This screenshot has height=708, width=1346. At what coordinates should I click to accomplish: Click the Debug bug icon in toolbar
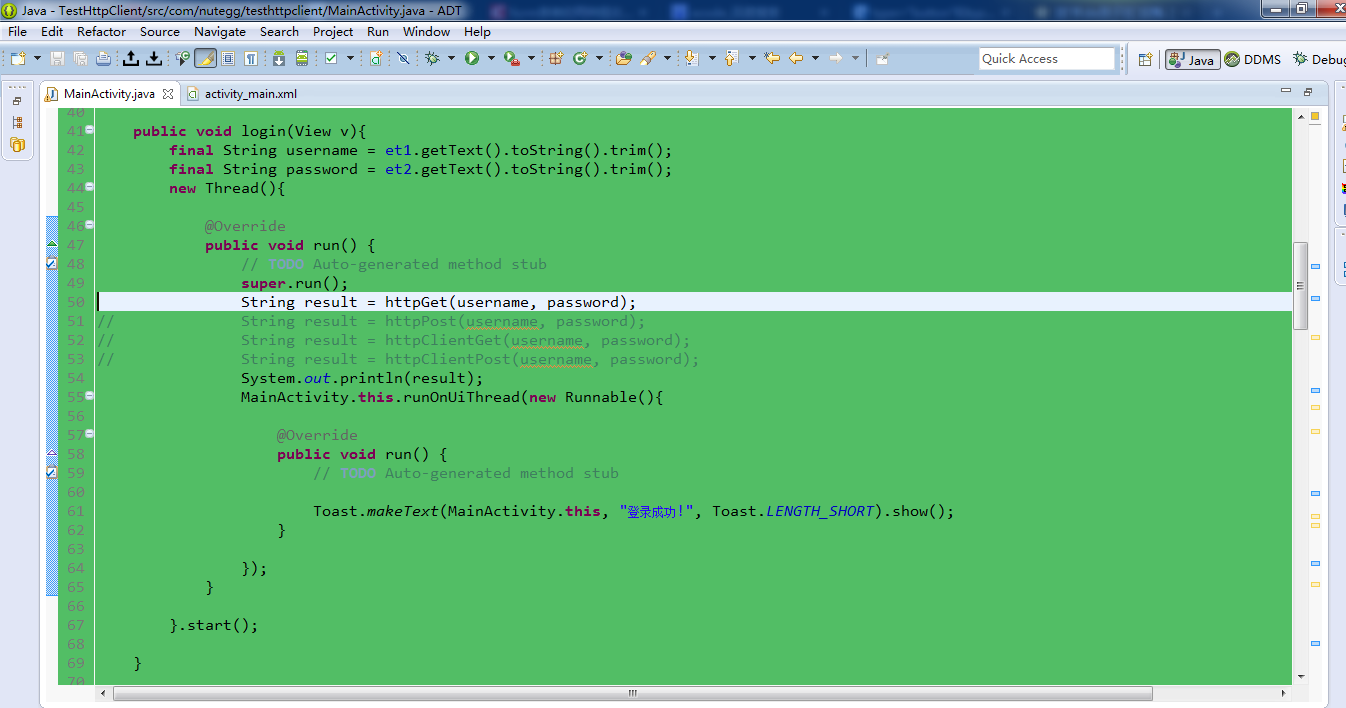point(432,59)
